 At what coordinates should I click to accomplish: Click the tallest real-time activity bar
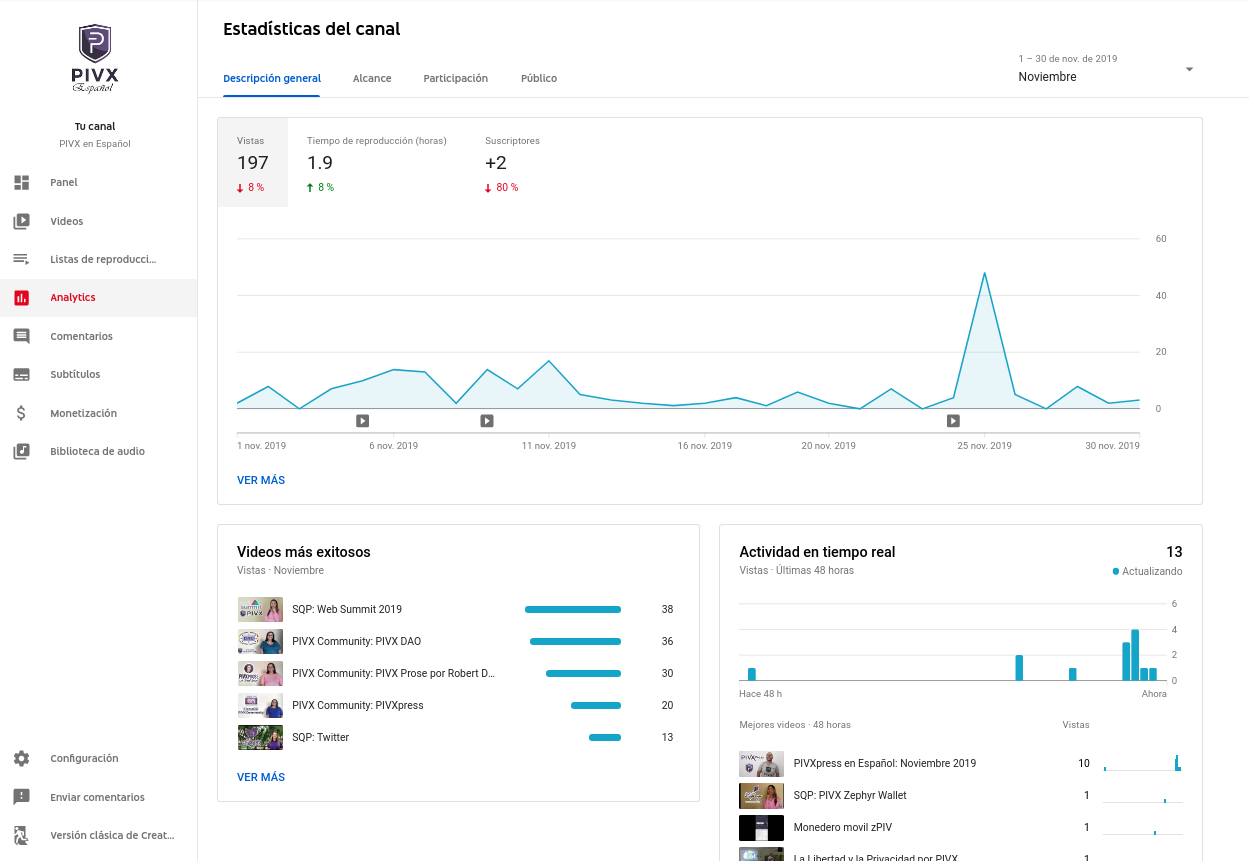tap(1135, 655)
